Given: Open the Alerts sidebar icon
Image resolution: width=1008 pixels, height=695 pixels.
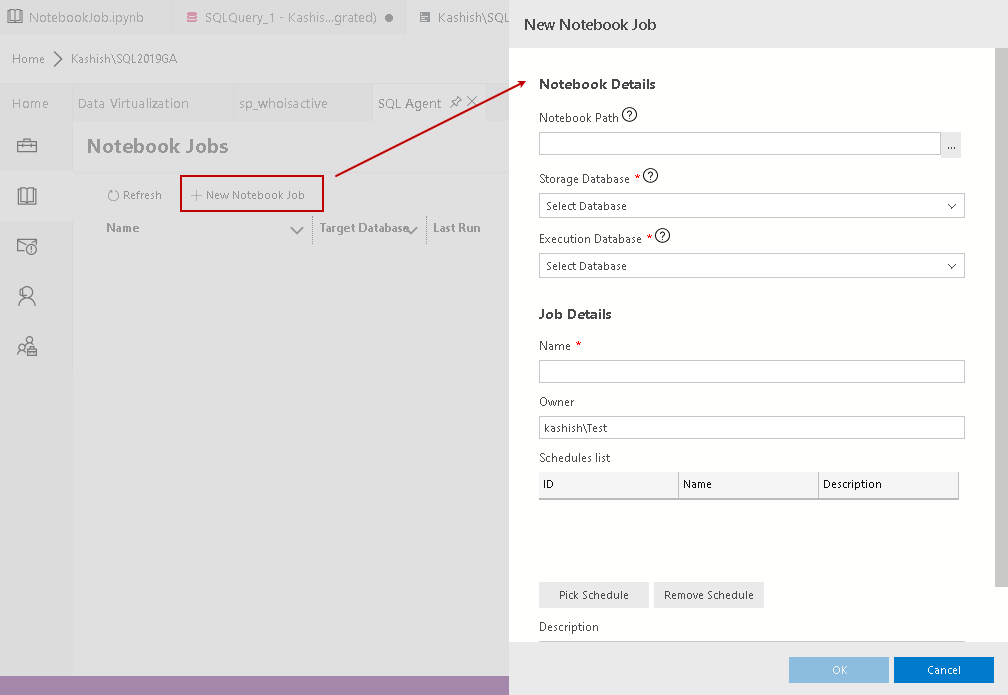Looking at the screenshot, I should pos(27,246).
